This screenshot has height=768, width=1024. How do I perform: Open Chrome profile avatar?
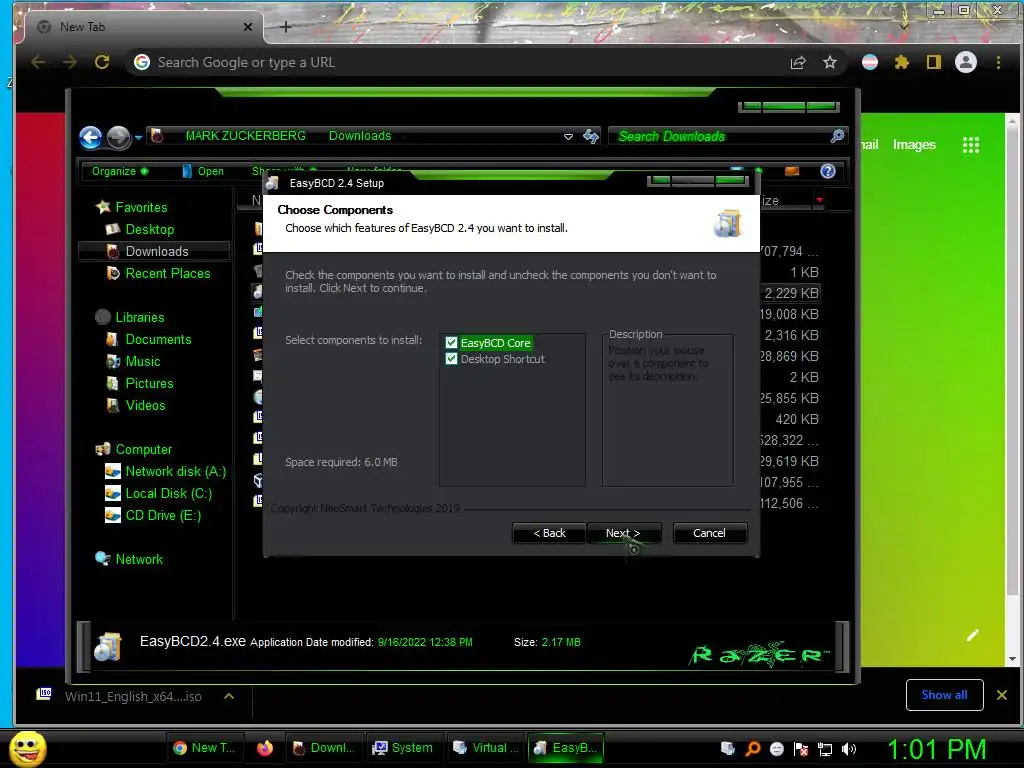(966, 62)
